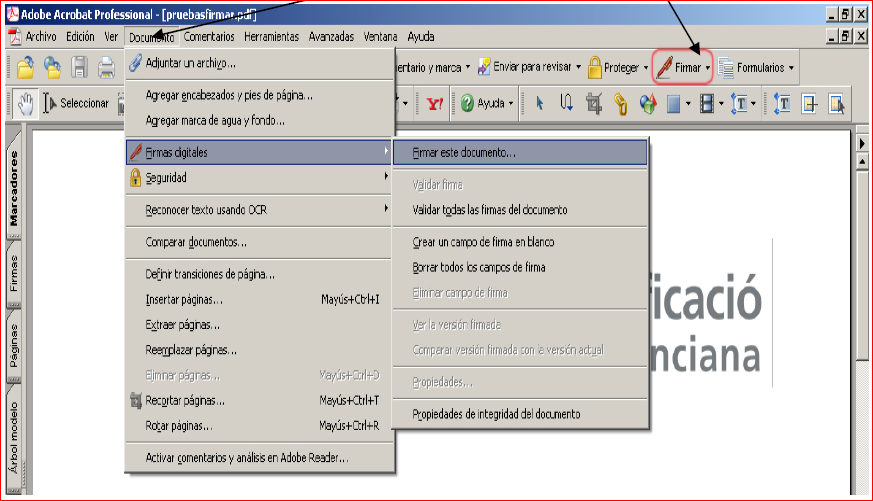Choose Agregar encabezados y pies de página

tap(258, 95)
